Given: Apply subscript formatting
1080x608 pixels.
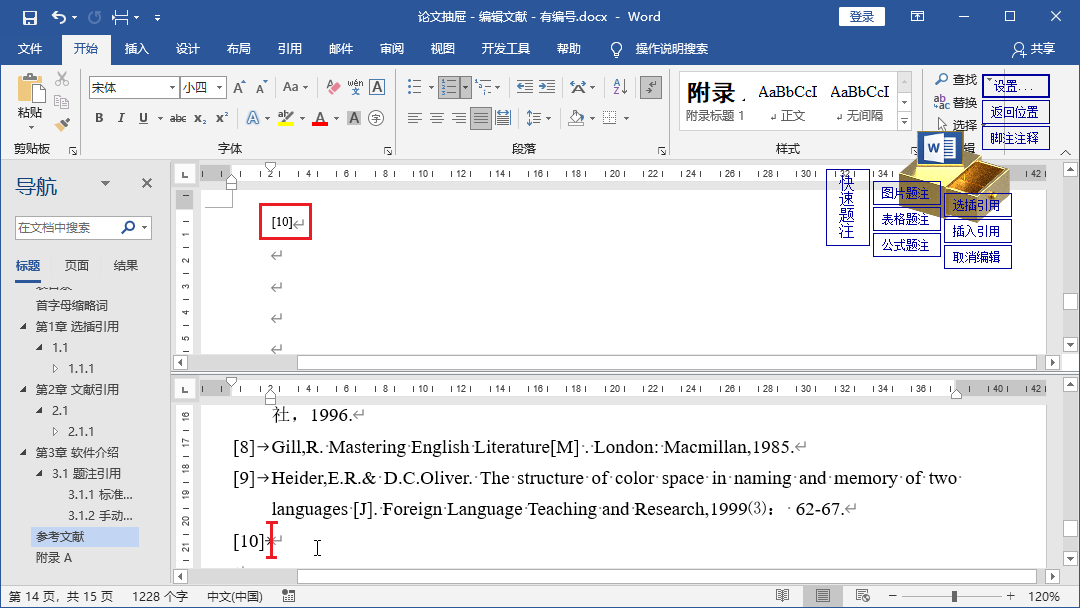Looking at the screenshot, I should 200,118.
